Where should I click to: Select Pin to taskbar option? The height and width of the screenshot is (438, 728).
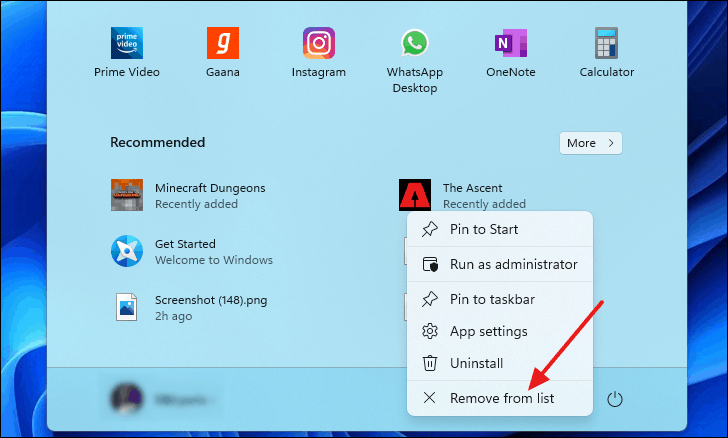pyautogui.click(x=500, y=299)
